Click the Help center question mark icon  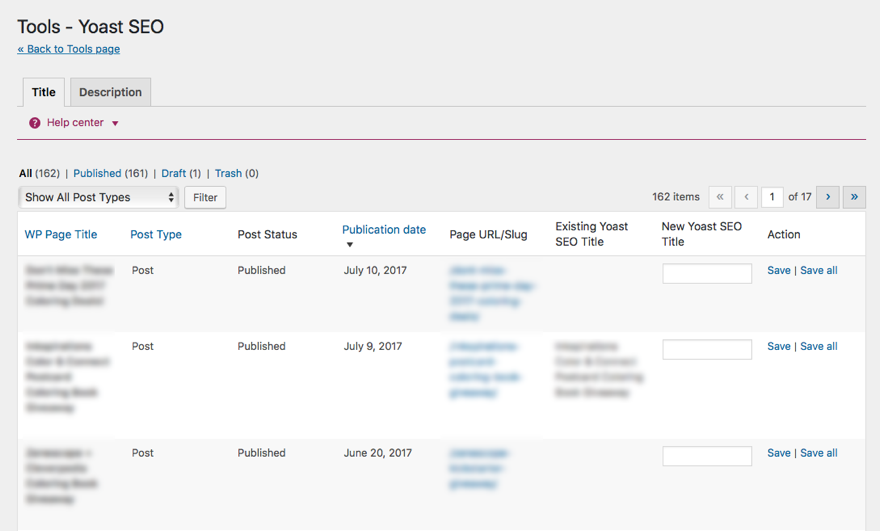tap(35, 123)
